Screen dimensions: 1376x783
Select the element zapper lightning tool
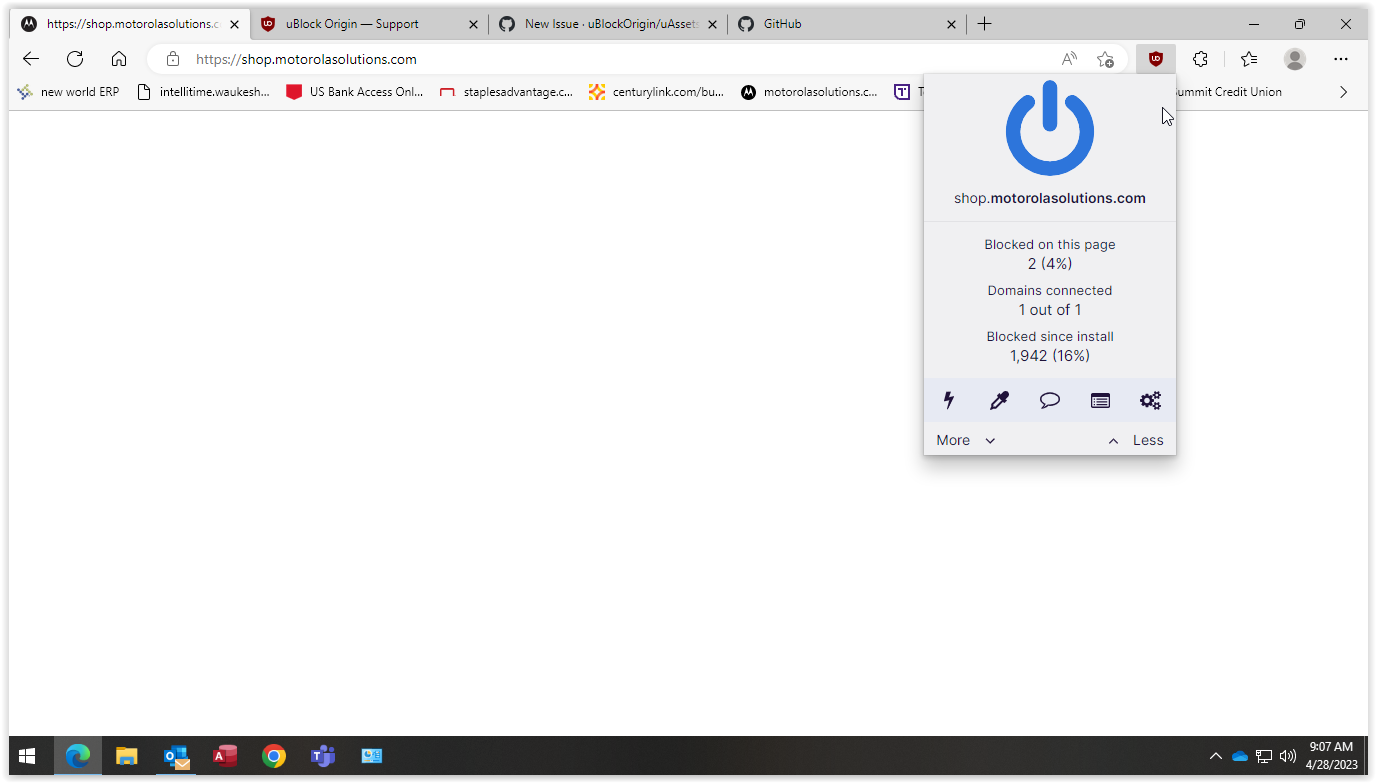tap(948, 400)
